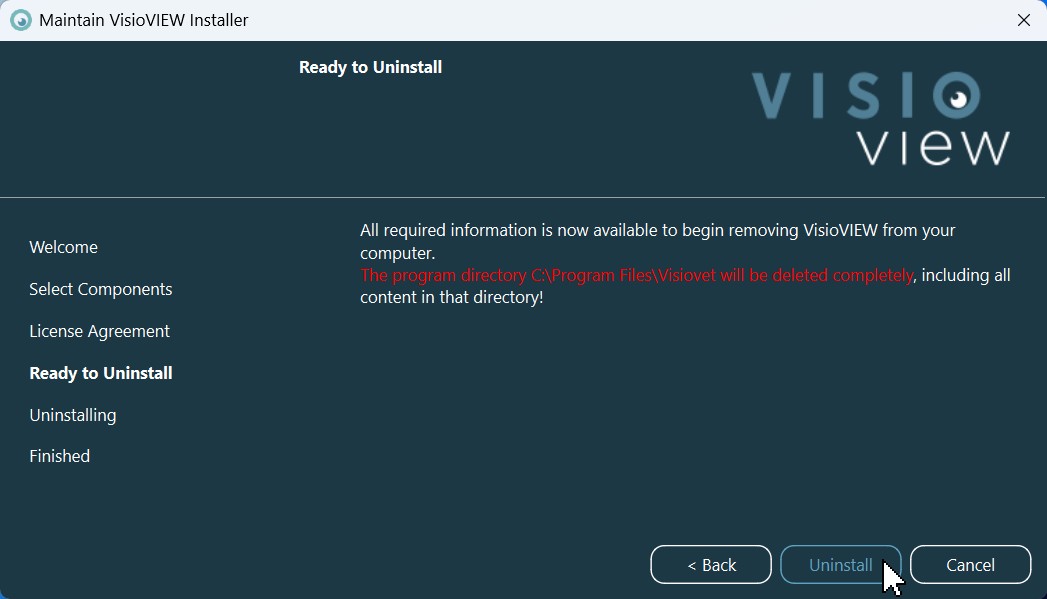Click the Finished step in sidebar
The image size is (1047, 599).
(x=60, y=456)
